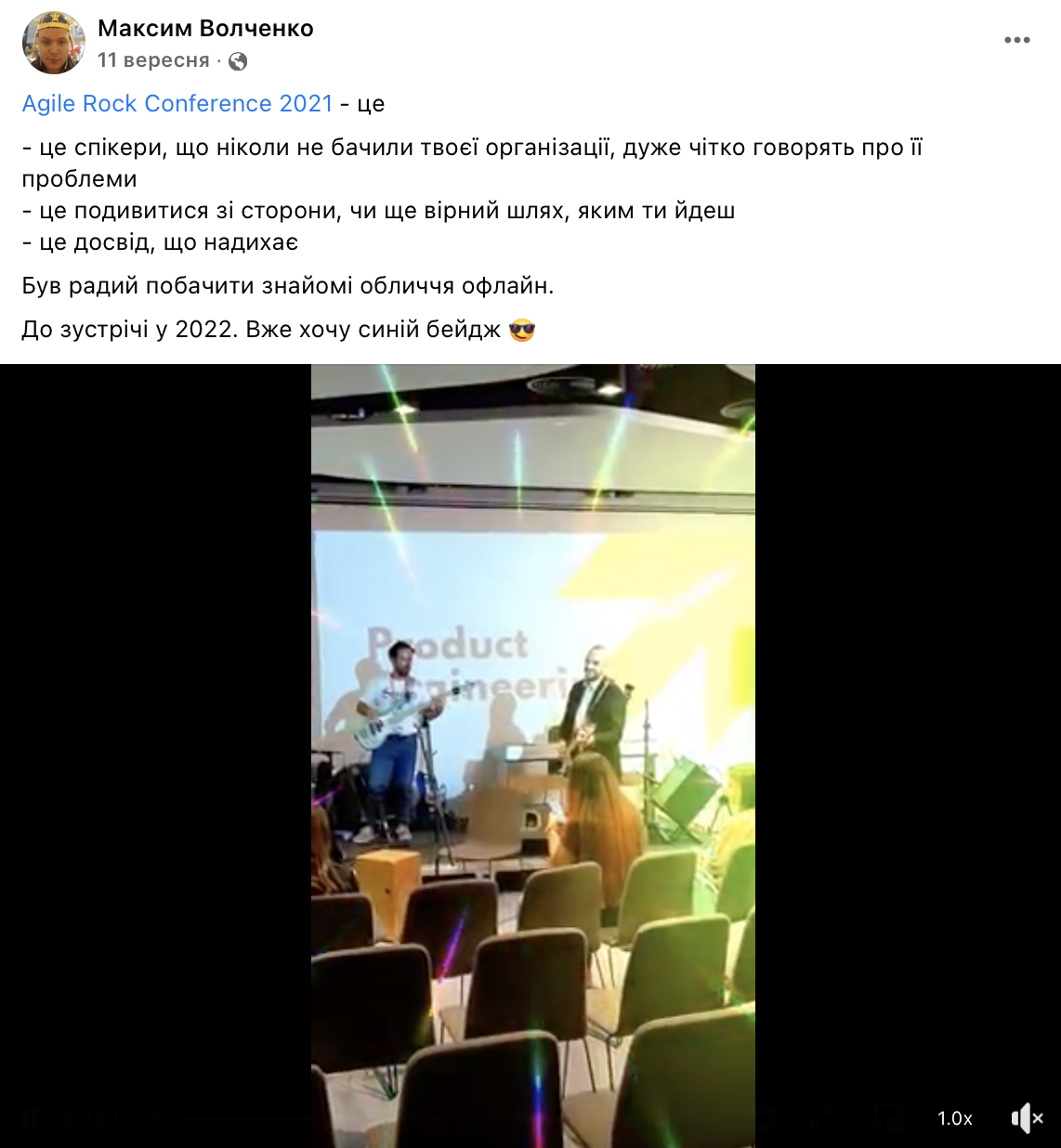
Task: Open the Максим Волченко author name link
Action: 205,29
